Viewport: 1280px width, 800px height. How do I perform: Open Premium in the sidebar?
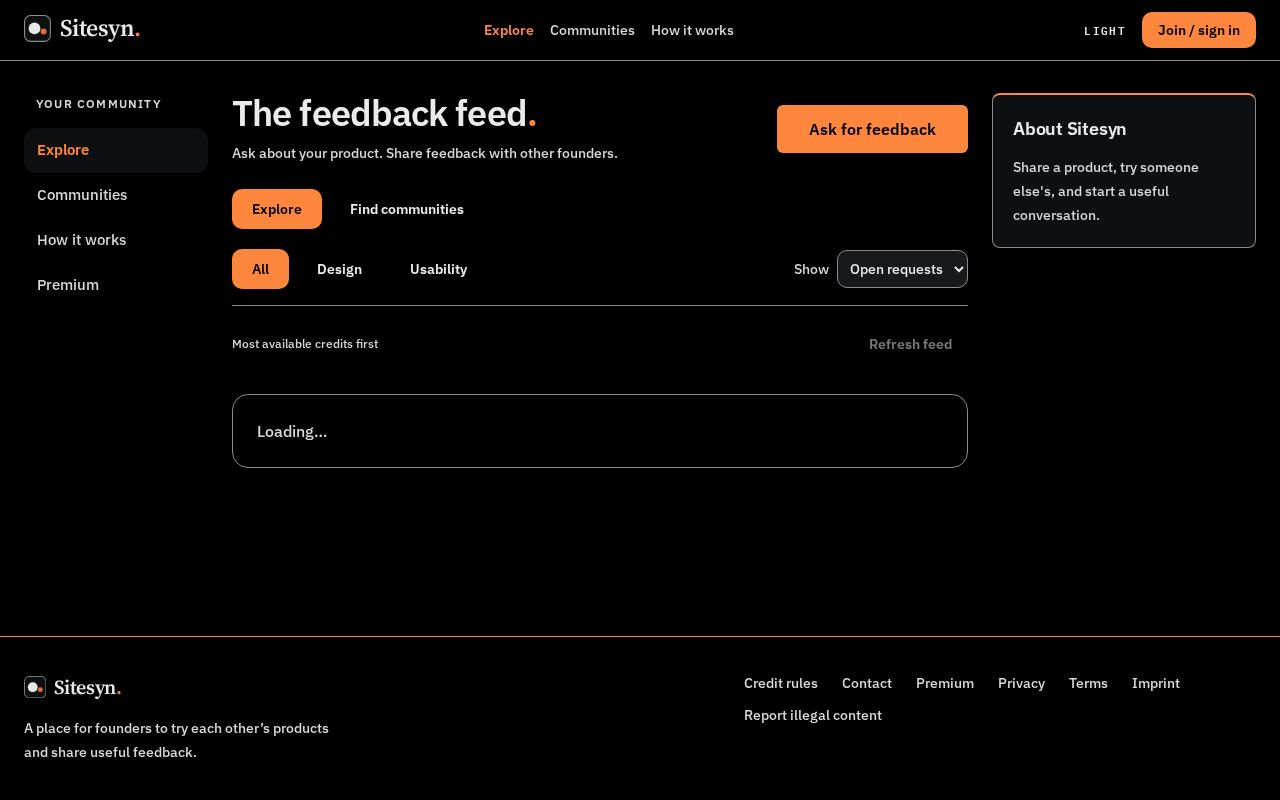pyautogui.click(x=116, y=285)
